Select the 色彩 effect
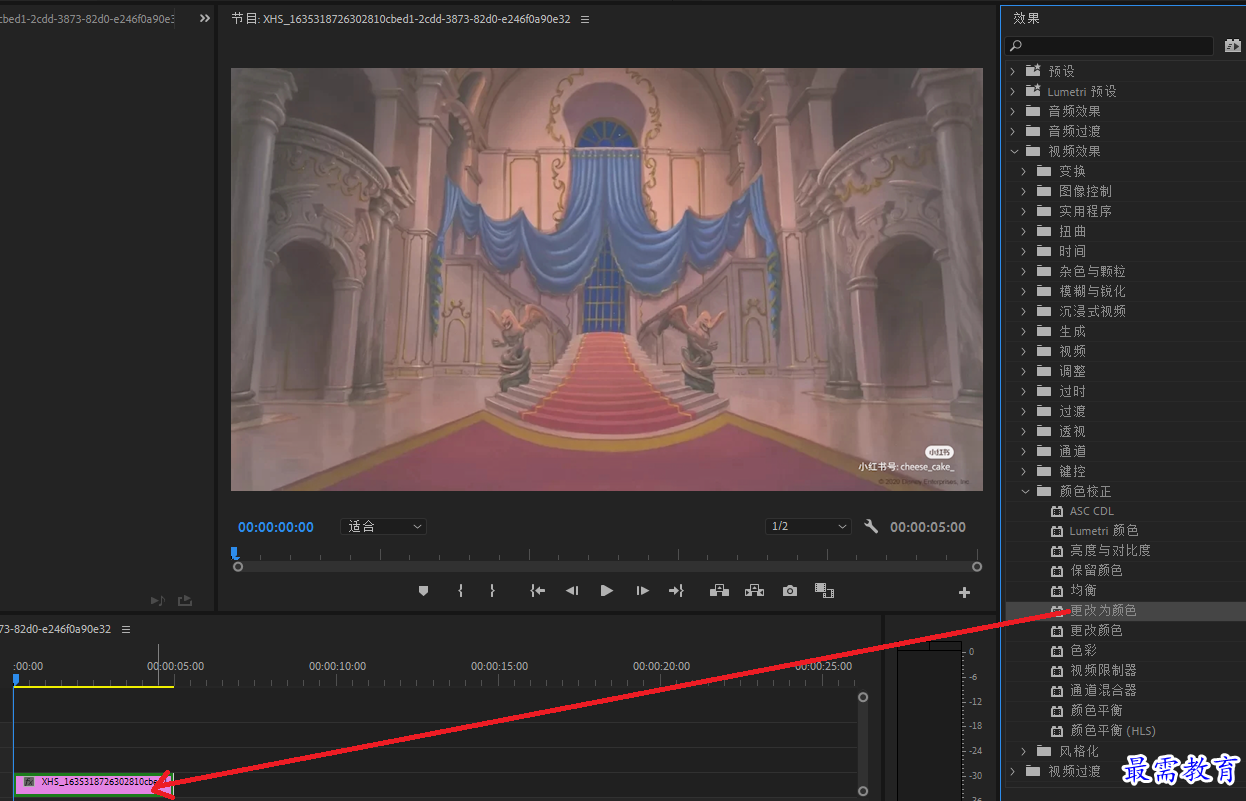Viewport: 1246px width, 801px height. [1083, 651]
